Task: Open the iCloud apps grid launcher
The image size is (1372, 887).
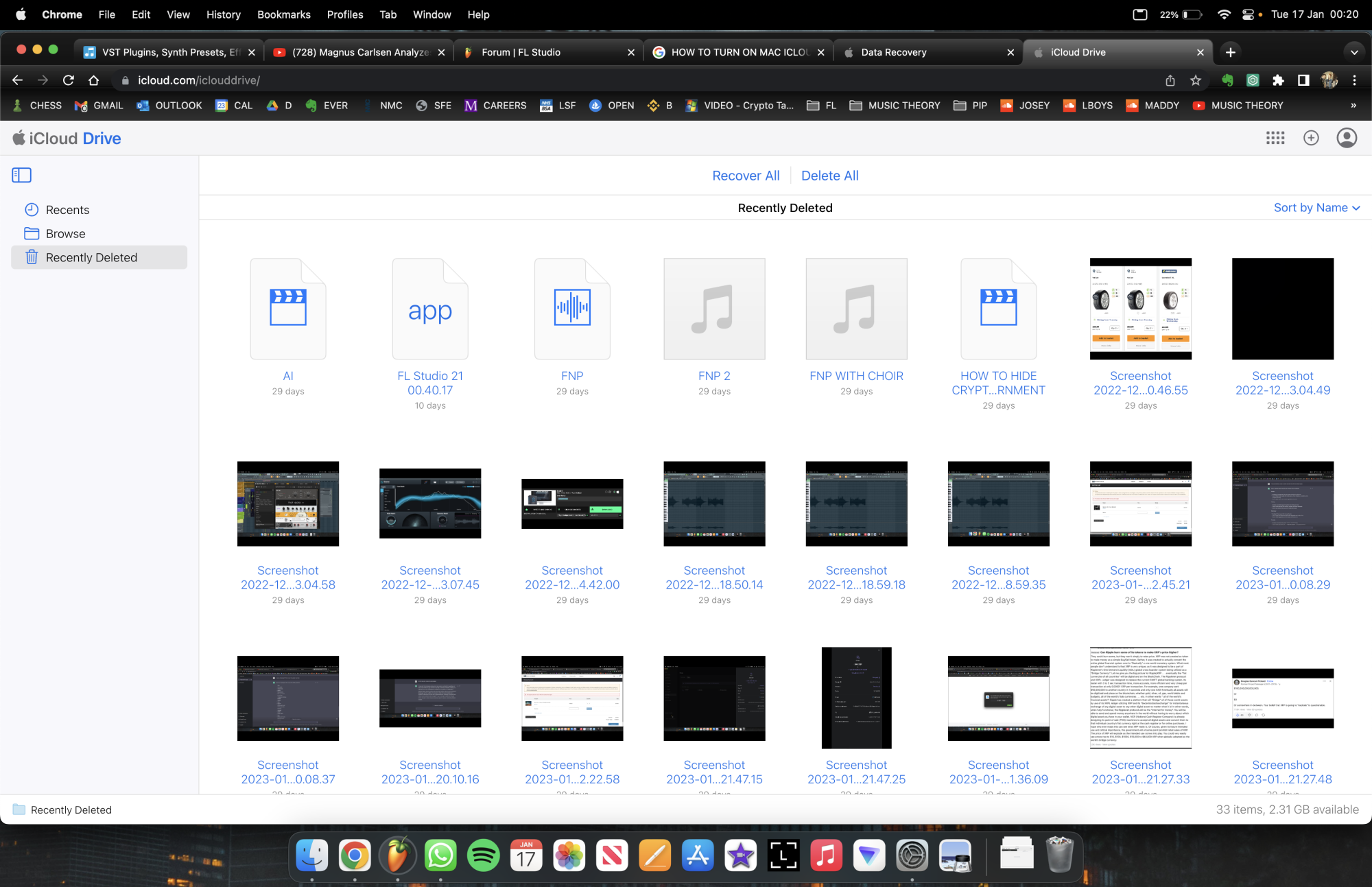Action: [1275, 138]
